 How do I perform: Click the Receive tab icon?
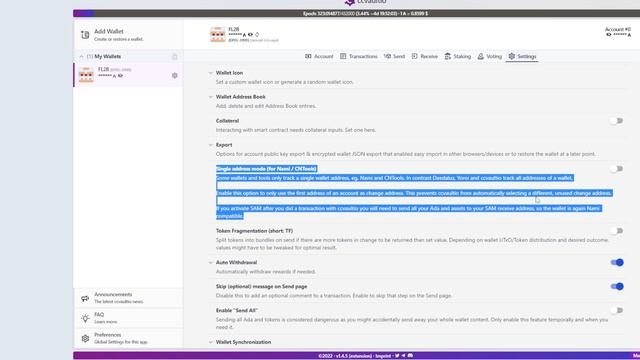tap(414, 56)
